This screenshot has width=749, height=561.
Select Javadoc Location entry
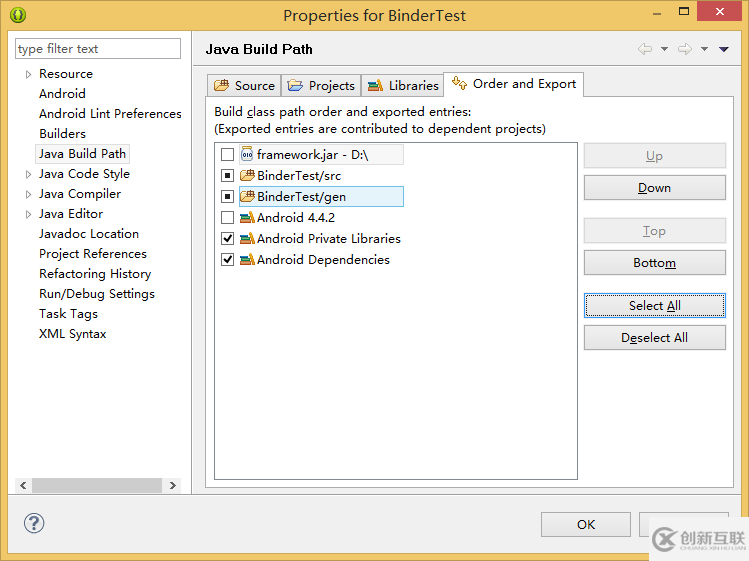tap(89, 234)
